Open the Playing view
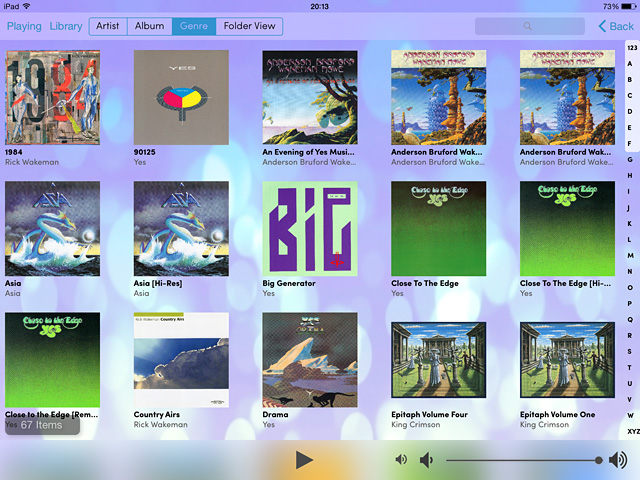 tap(24, 26)
